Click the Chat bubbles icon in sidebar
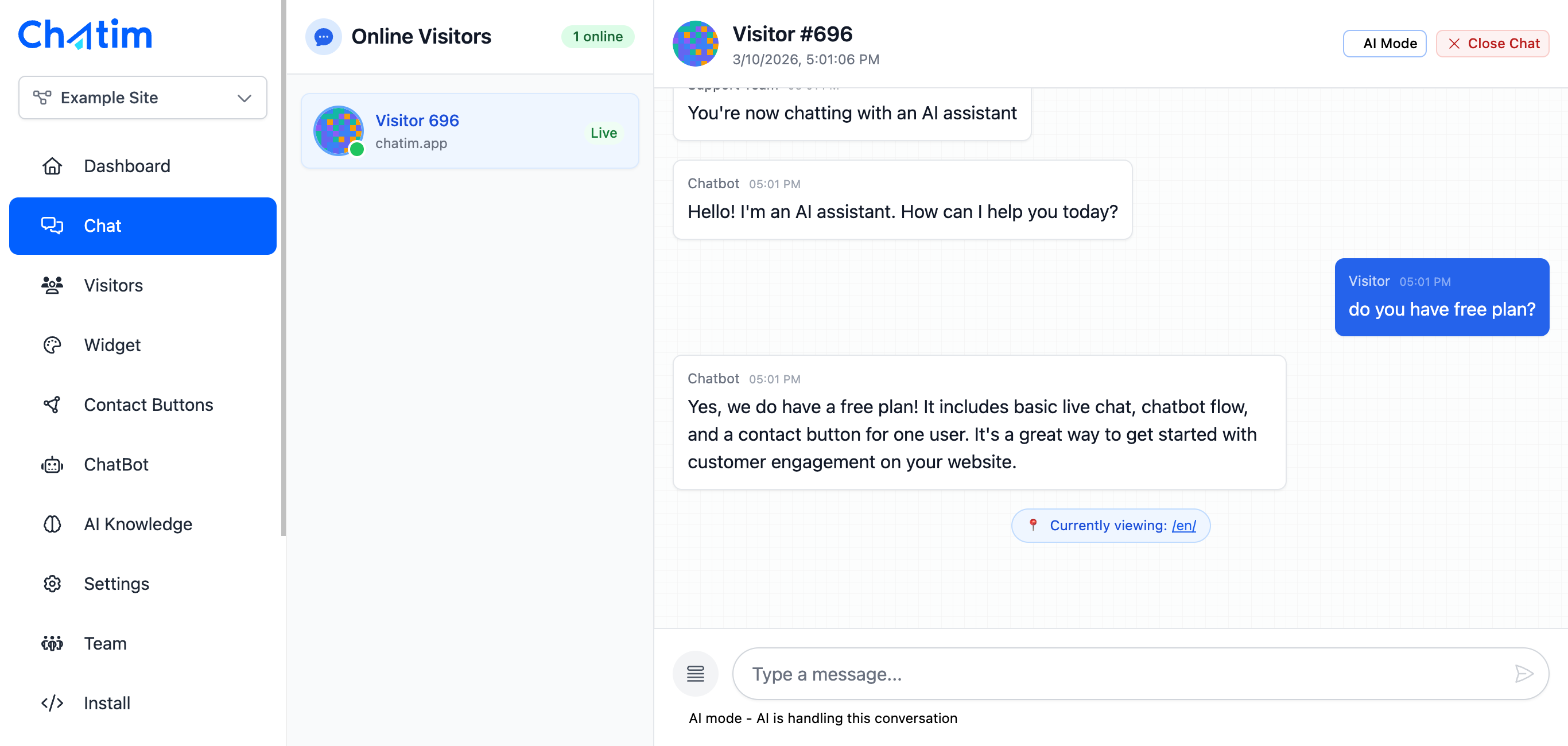Viewport: 1568px width, 746px height. [52, 226]
